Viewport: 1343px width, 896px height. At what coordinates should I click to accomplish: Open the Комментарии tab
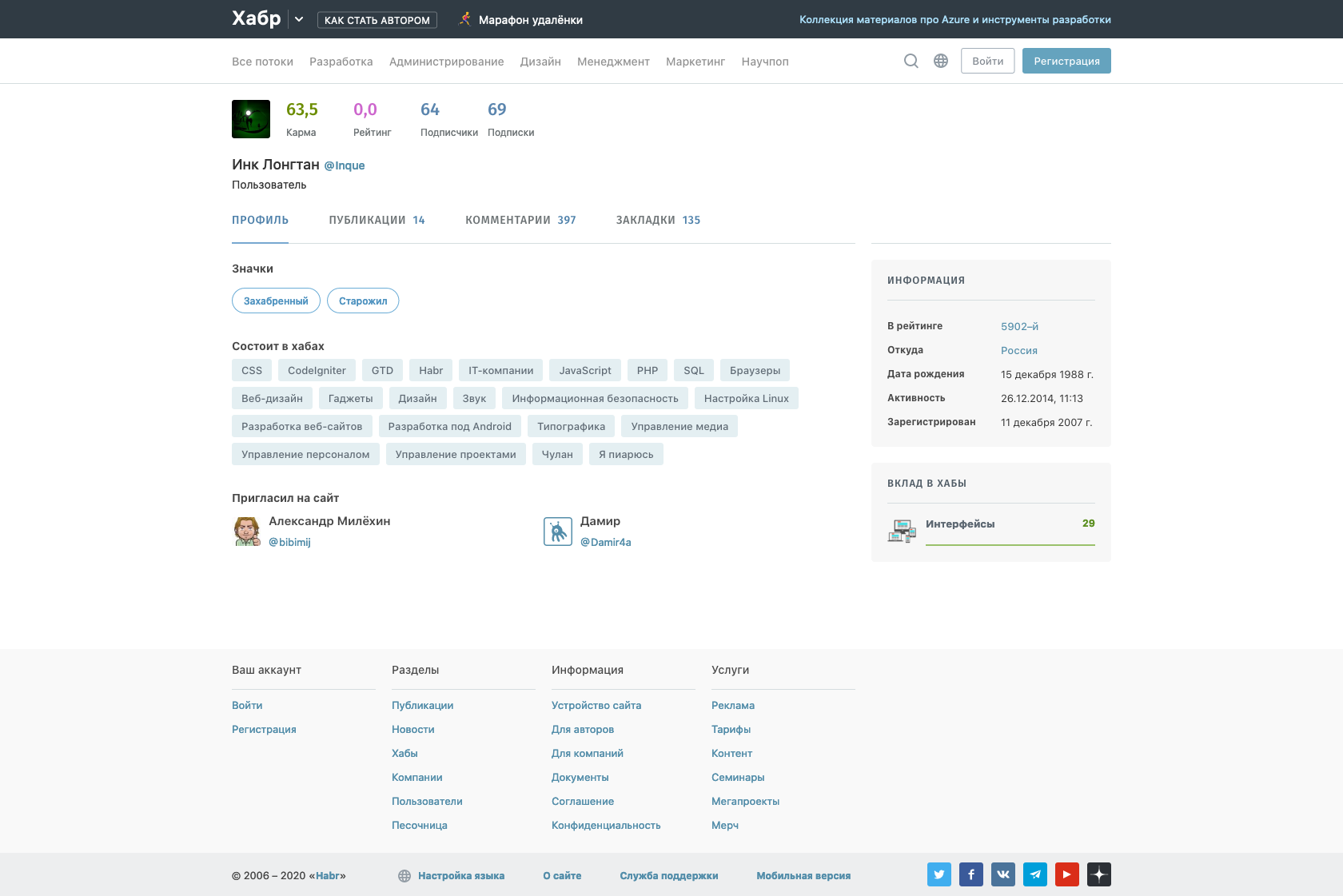tap(520, 220)
